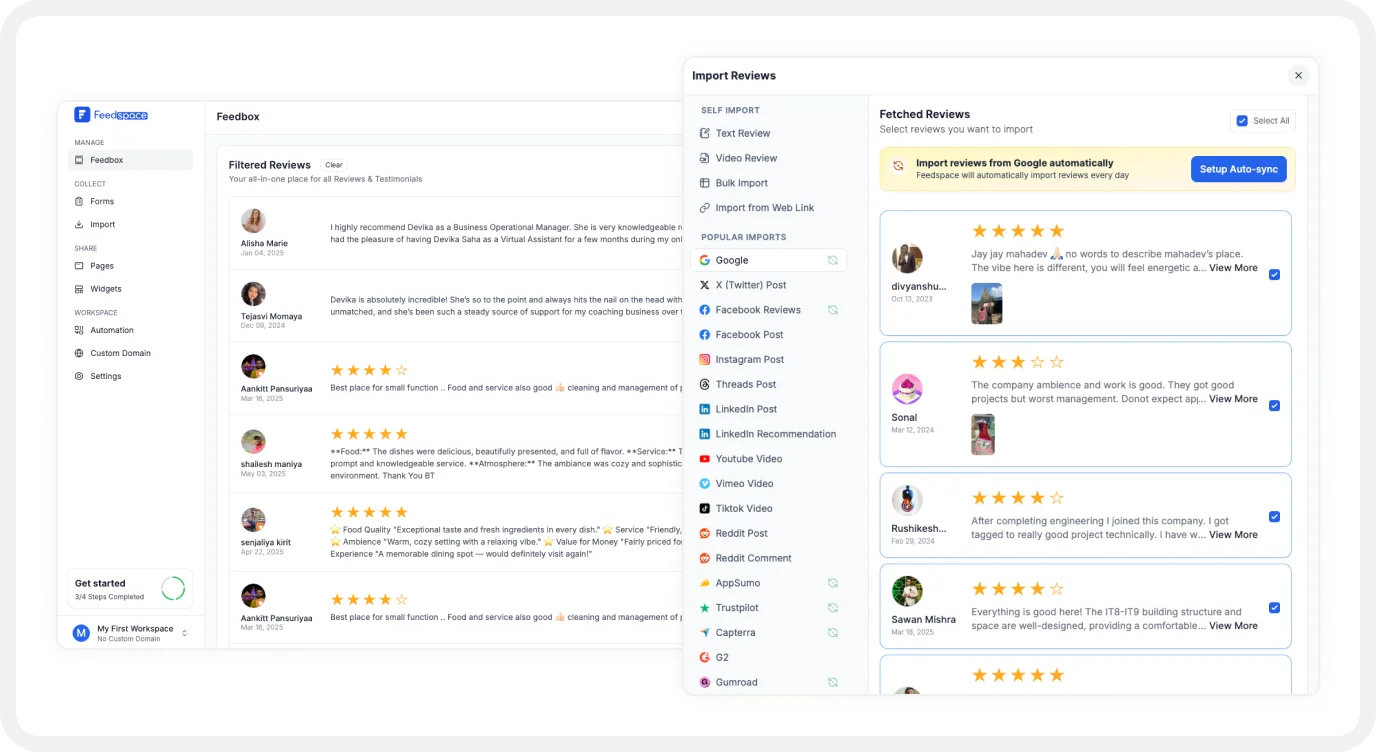Click the Google import icon
This screenshot has width=1376, height=752.
click(x=705, y=260)
